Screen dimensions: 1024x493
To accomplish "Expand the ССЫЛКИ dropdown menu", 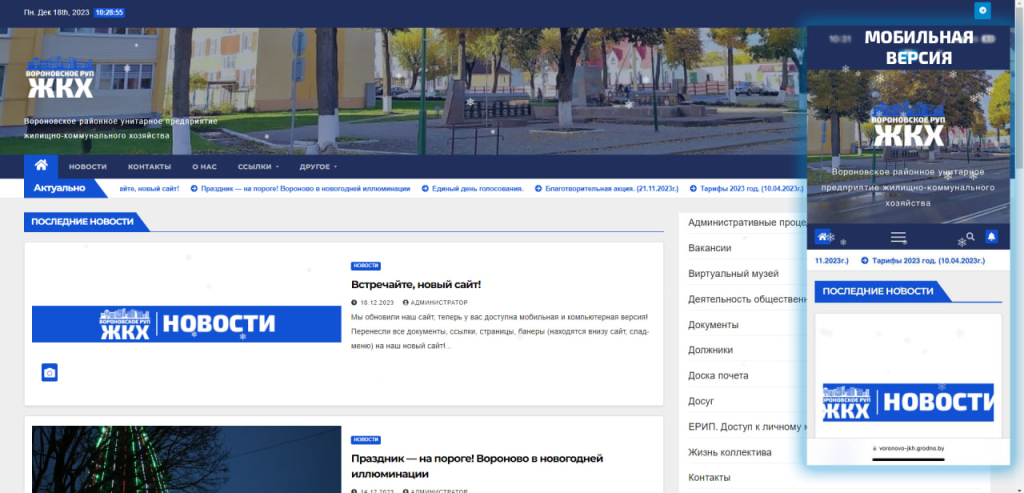I will [258, 167].
